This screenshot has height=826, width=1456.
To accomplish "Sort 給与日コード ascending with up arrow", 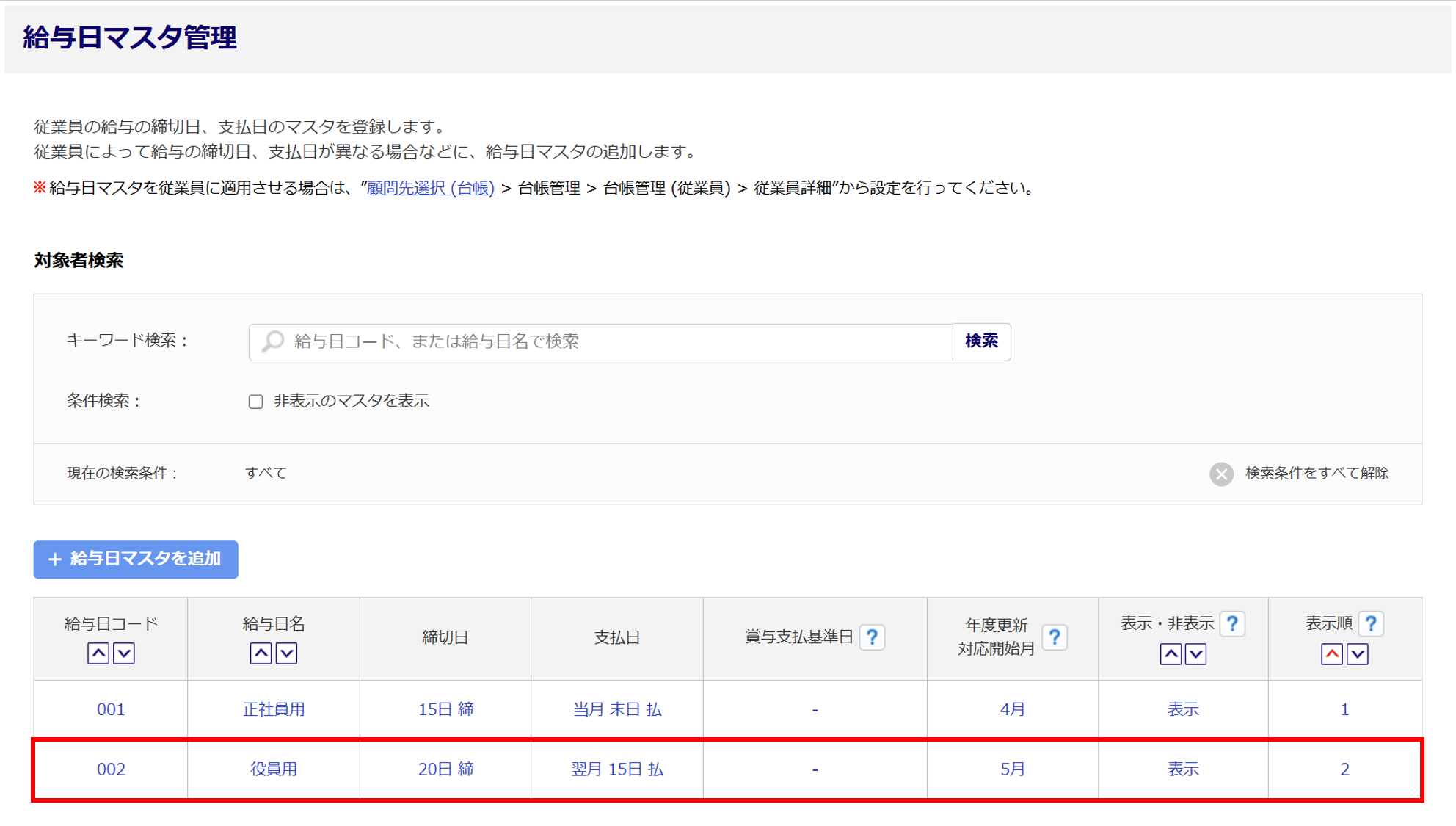I will pyautogui.click(x=98, y=653).
